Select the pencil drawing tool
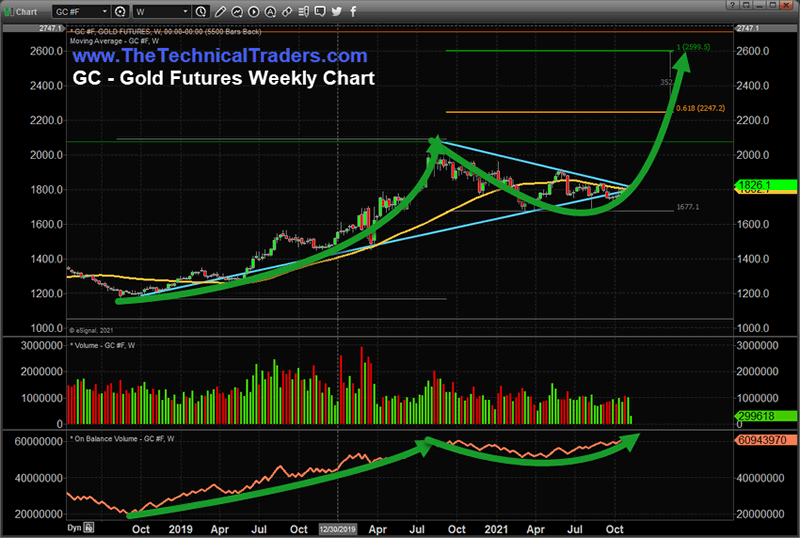This screenshot has height=538, width=800. (x=220, y=11)
